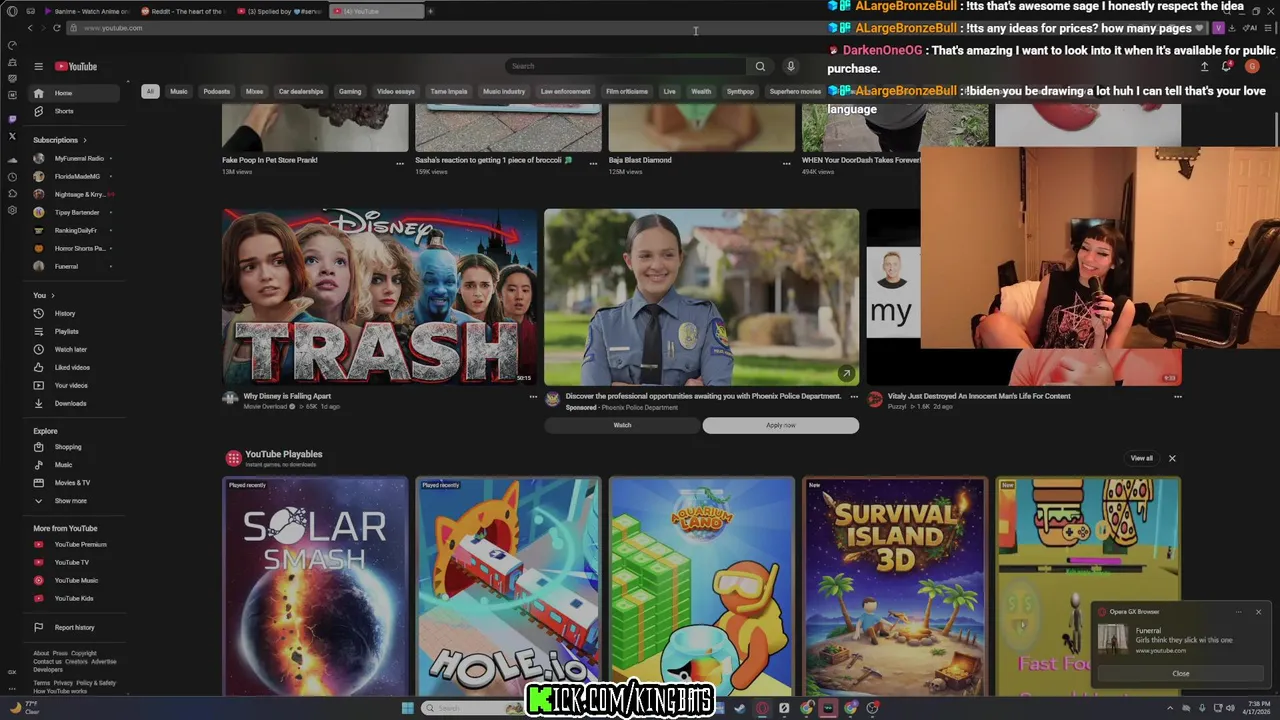Select the Car dealerships filter chip

(301, 91)
